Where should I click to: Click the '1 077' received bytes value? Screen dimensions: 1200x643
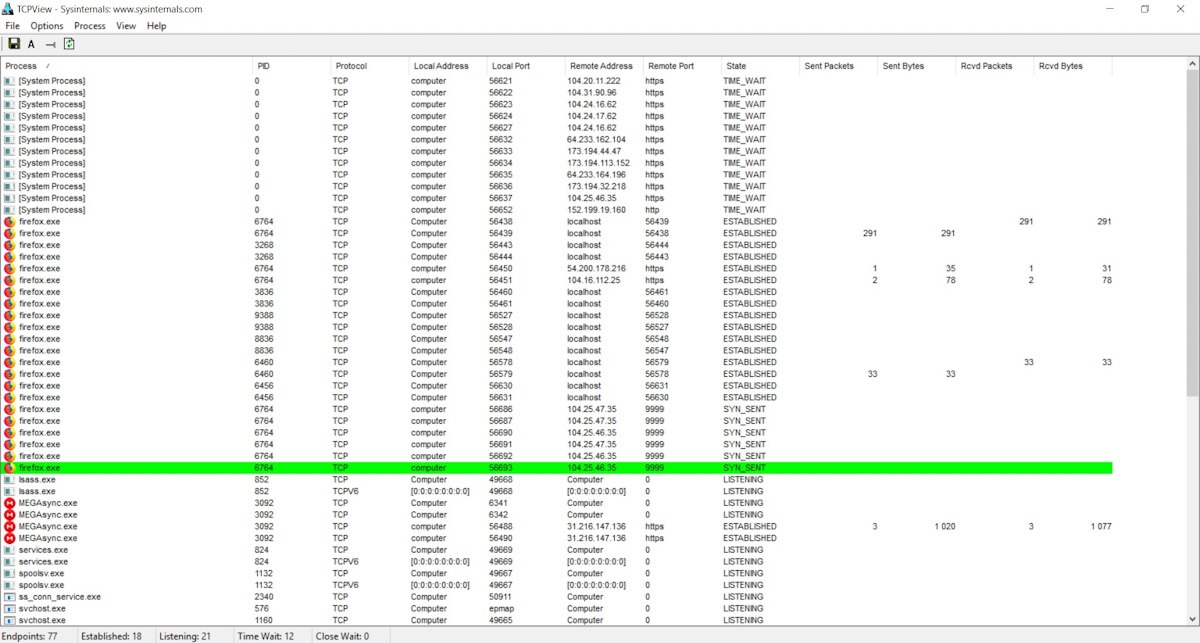coord(1101,527)
